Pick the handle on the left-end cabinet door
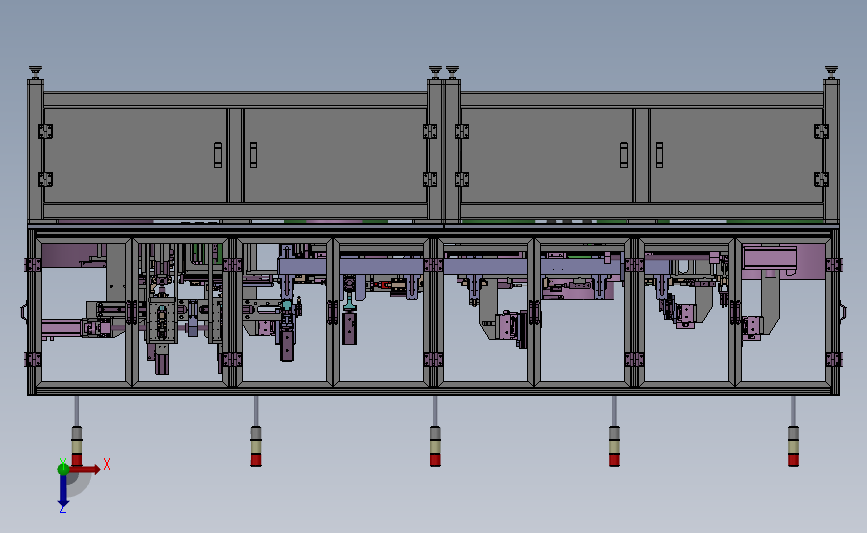The height and width of the screenshot is (533, 867). point(218,155)
